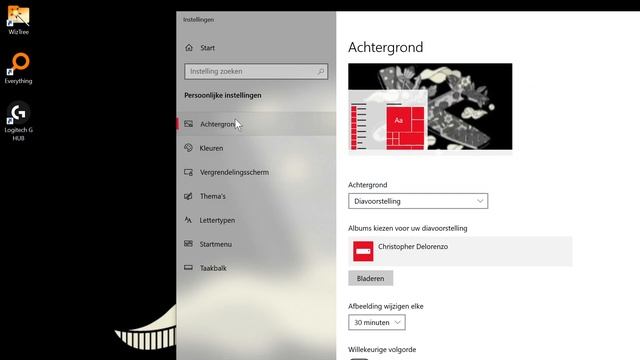Viewport: 640px width, 360px height.
Task: Click the Persoonlijke instellingen heading
Action: (223, 95)
